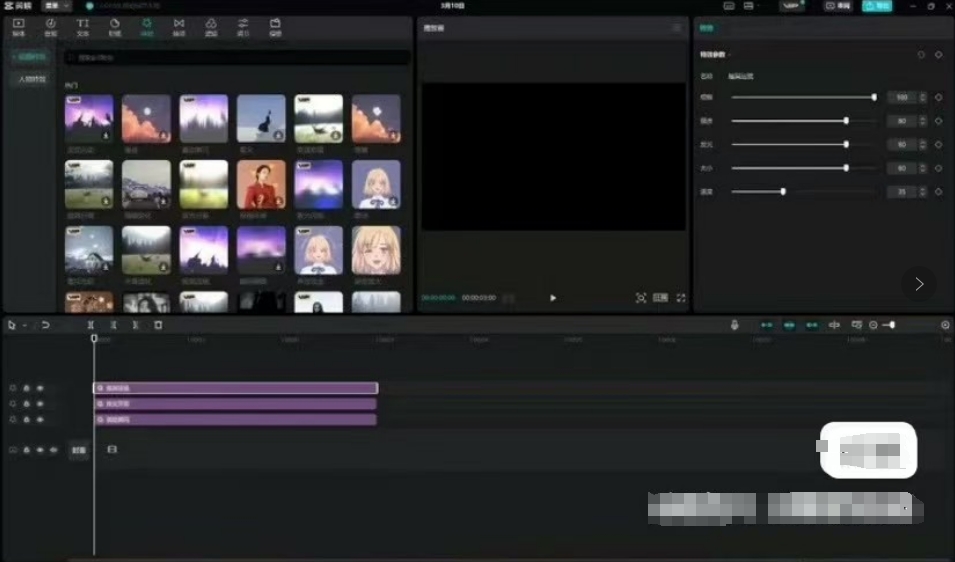Open the preview player hamburger menu
955x562 pixels.
click(677, 28)
